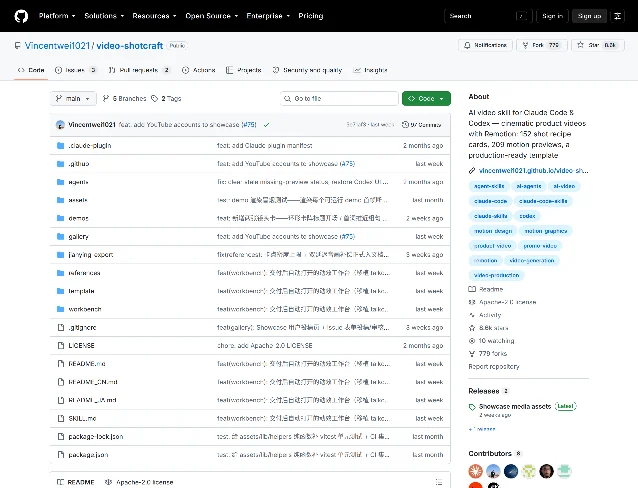Open owner Vincentwei1021 profile link
This screenshot has height=488, width=638.
(57, 46)
